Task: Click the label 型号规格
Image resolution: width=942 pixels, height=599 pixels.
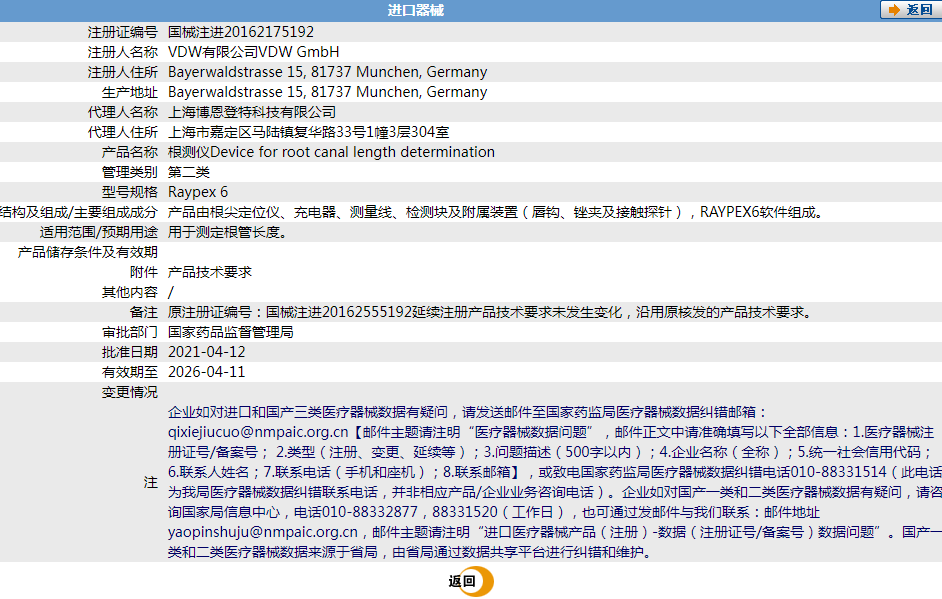Action: [x=130, y=192]
